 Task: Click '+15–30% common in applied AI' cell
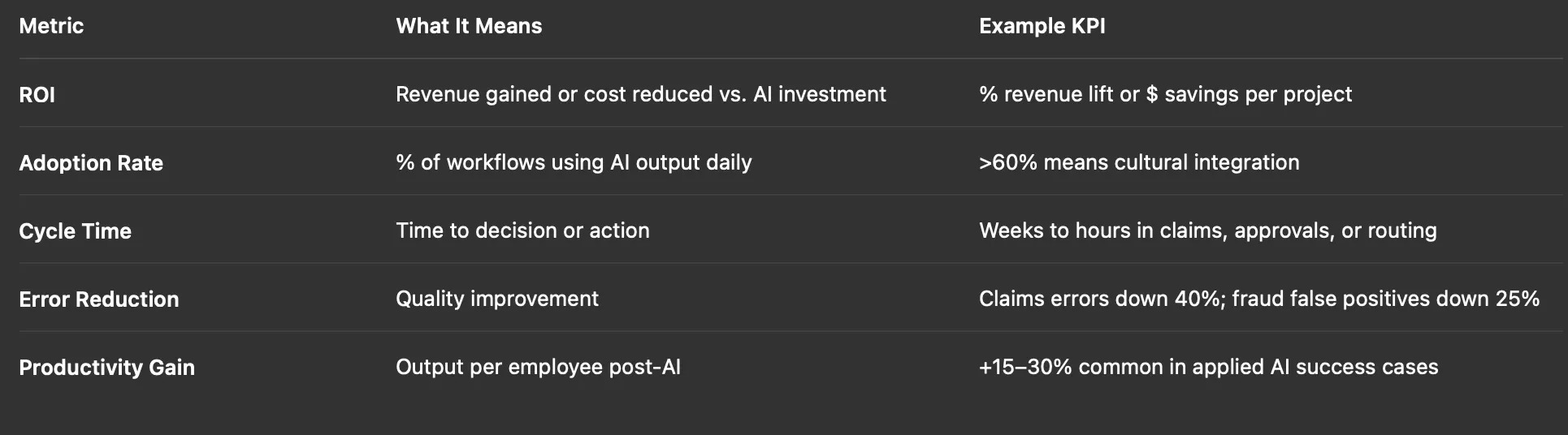coord(1208,367)
